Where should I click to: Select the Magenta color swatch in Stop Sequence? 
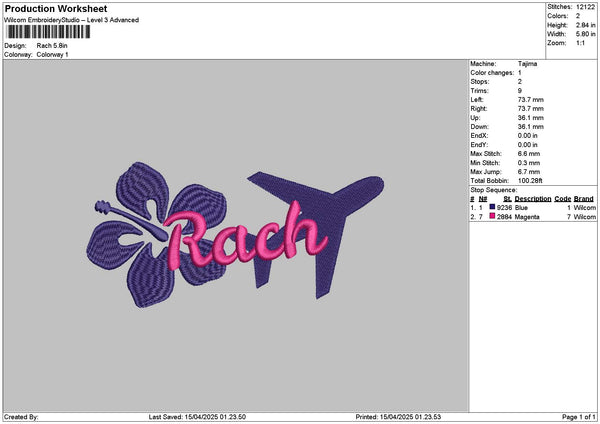pos(492,216)
